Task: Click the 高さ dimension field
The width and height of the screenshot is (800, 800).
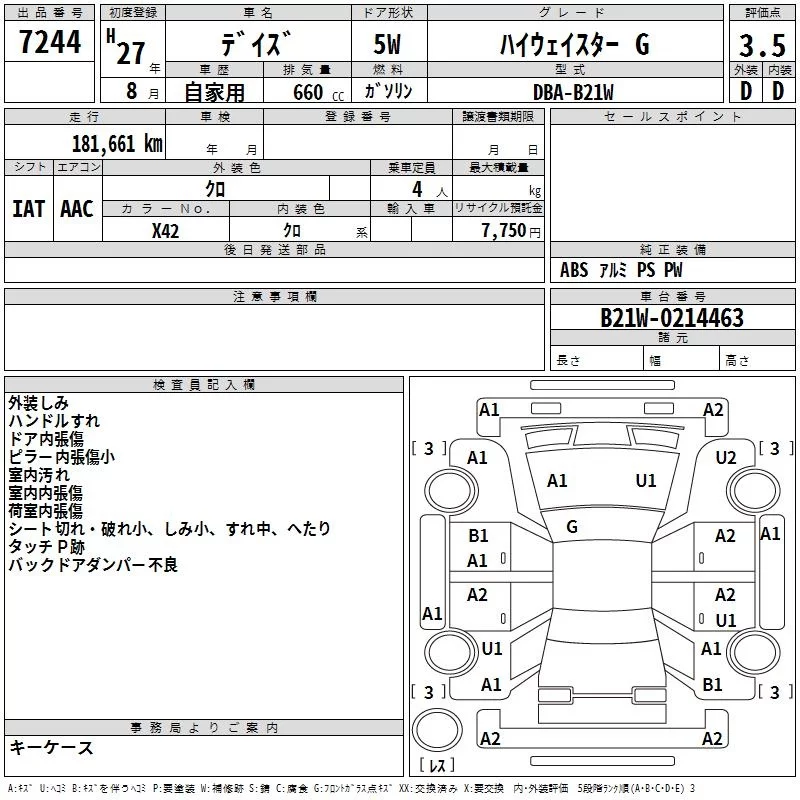Action: click(x=757, y=360)
